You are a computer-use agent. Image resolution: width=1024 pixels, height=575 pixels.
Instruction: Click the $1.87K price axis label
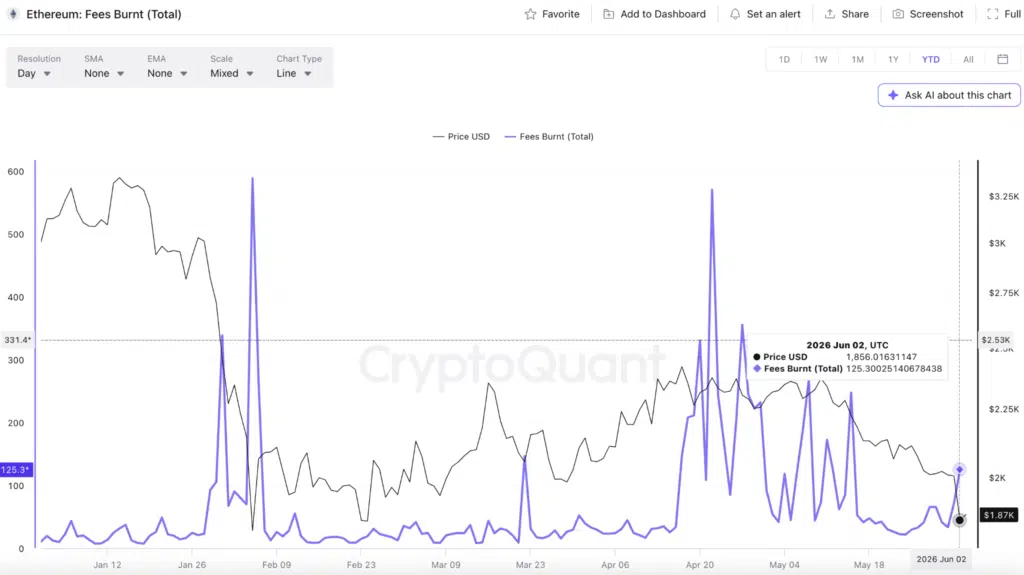pos(999,515)
